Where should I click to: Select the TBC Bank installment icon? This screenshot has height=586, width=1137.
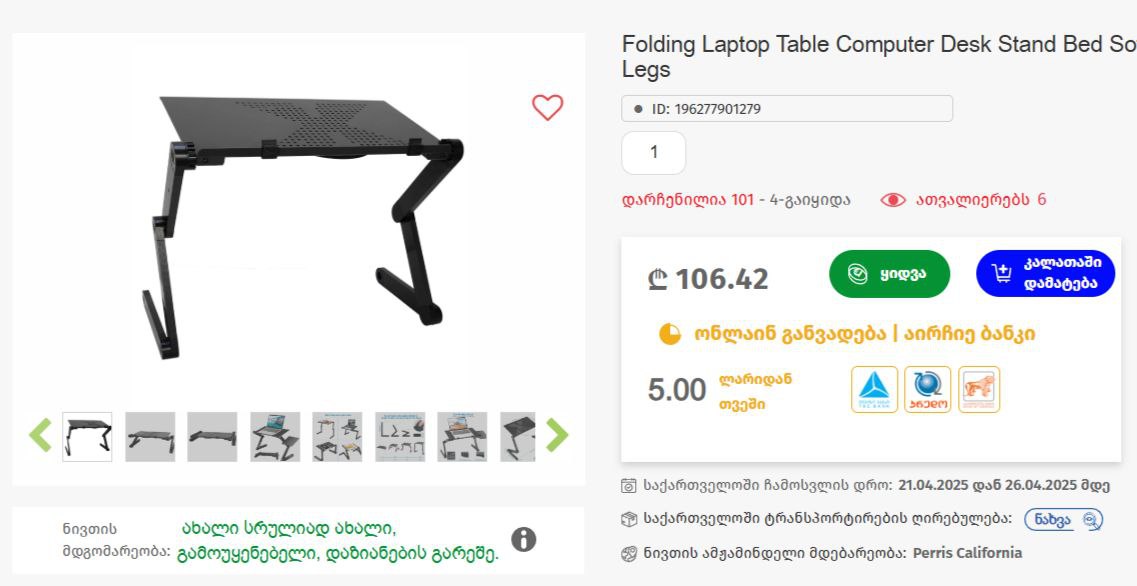(875, 389)
